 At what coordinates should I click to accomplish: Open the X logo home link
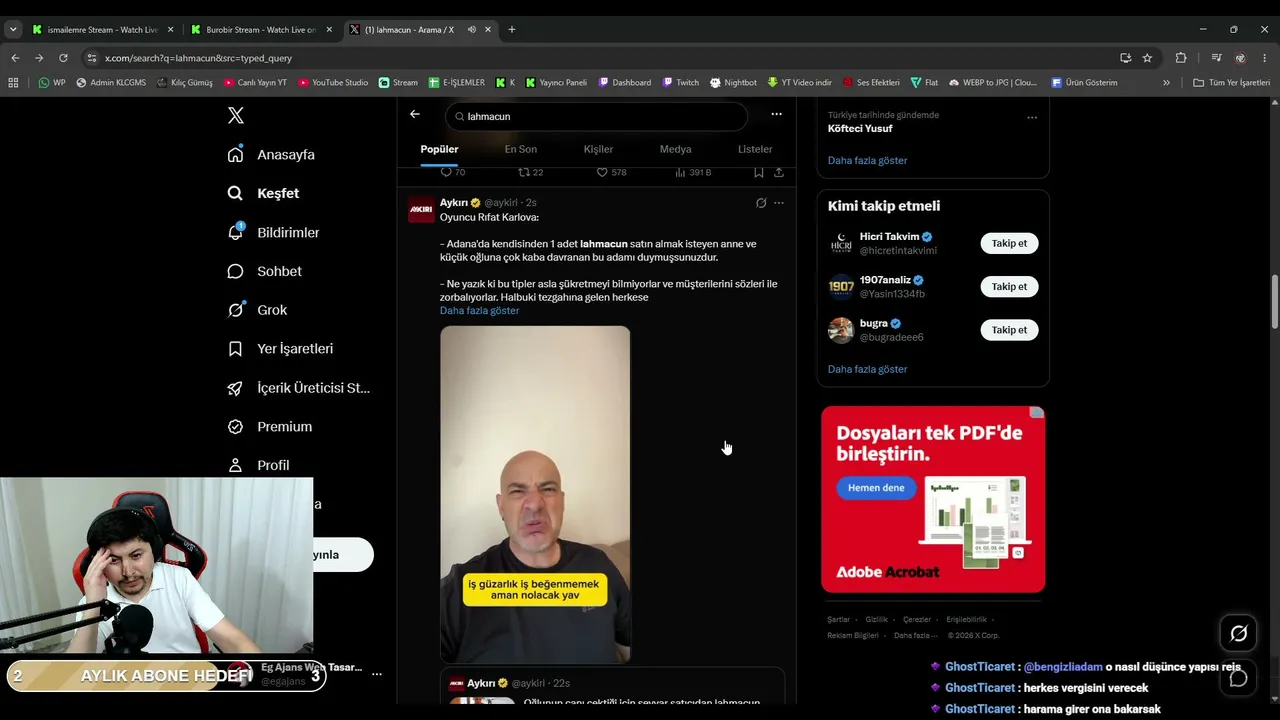tap(236, 116)
